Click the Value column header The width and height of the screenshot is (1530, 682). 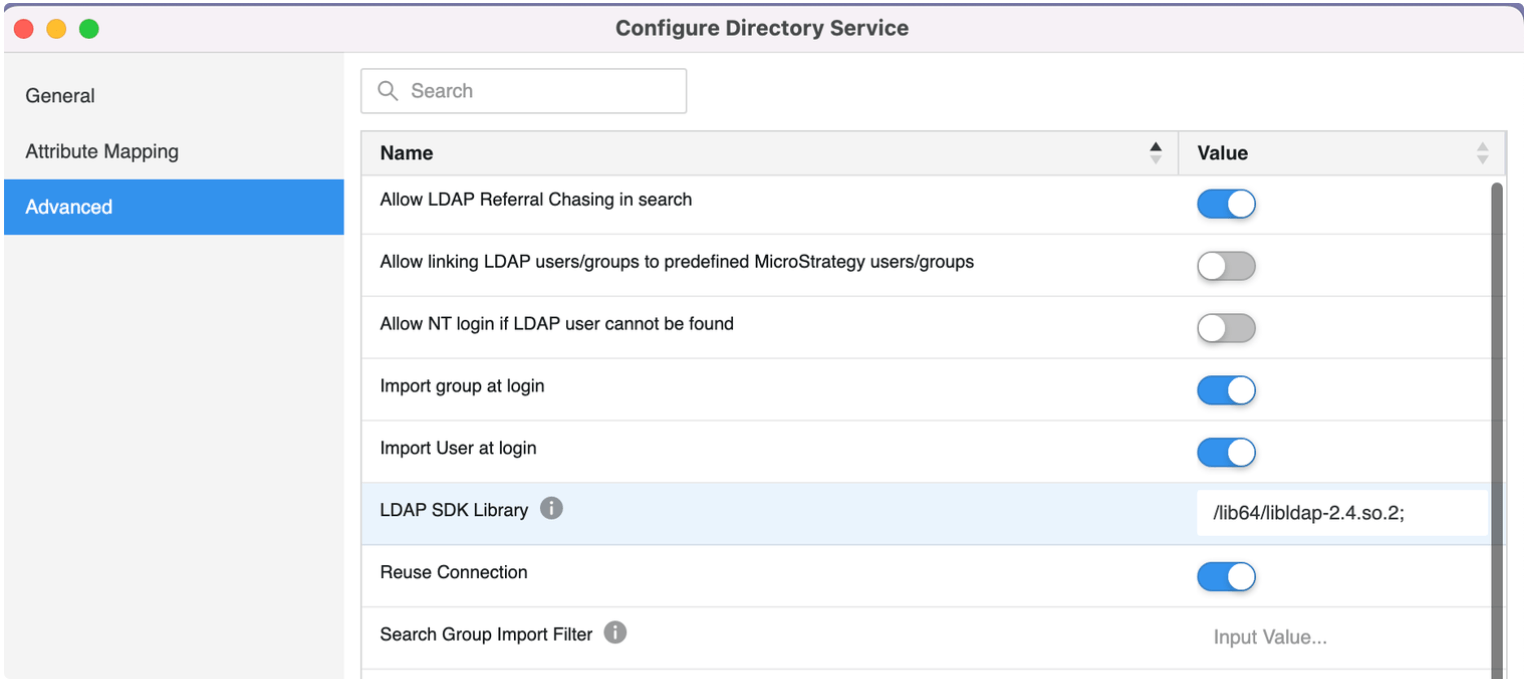(x=1222, y=153)
